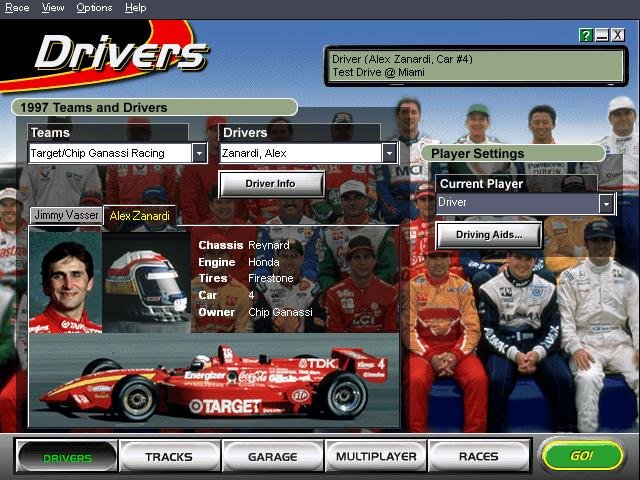Go to the RACES section
Viewport: 640px width, 480px height.
click(x=478, y=457)
